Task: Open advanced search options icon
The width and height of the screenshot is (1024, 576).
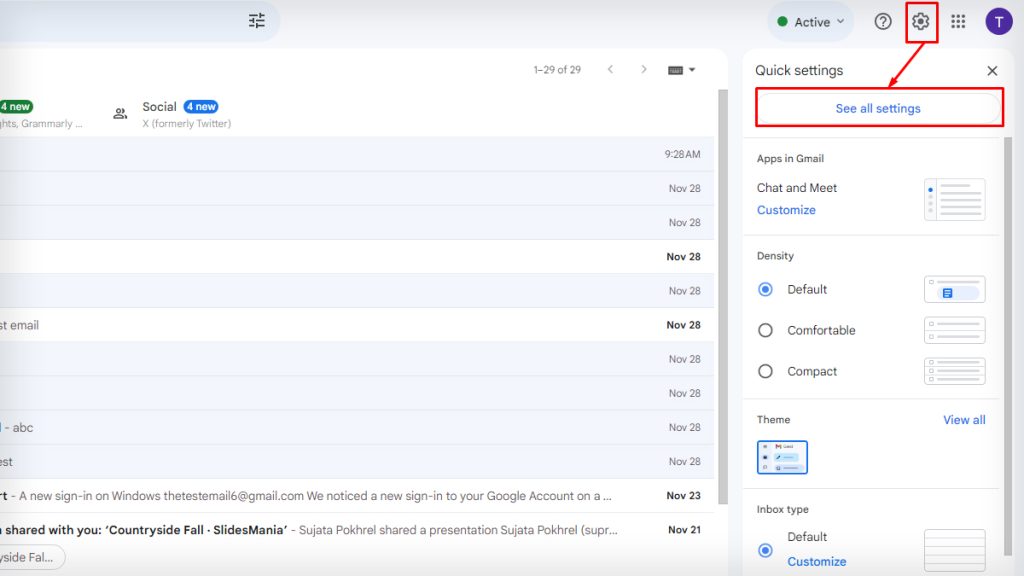Action: (256, 20)
